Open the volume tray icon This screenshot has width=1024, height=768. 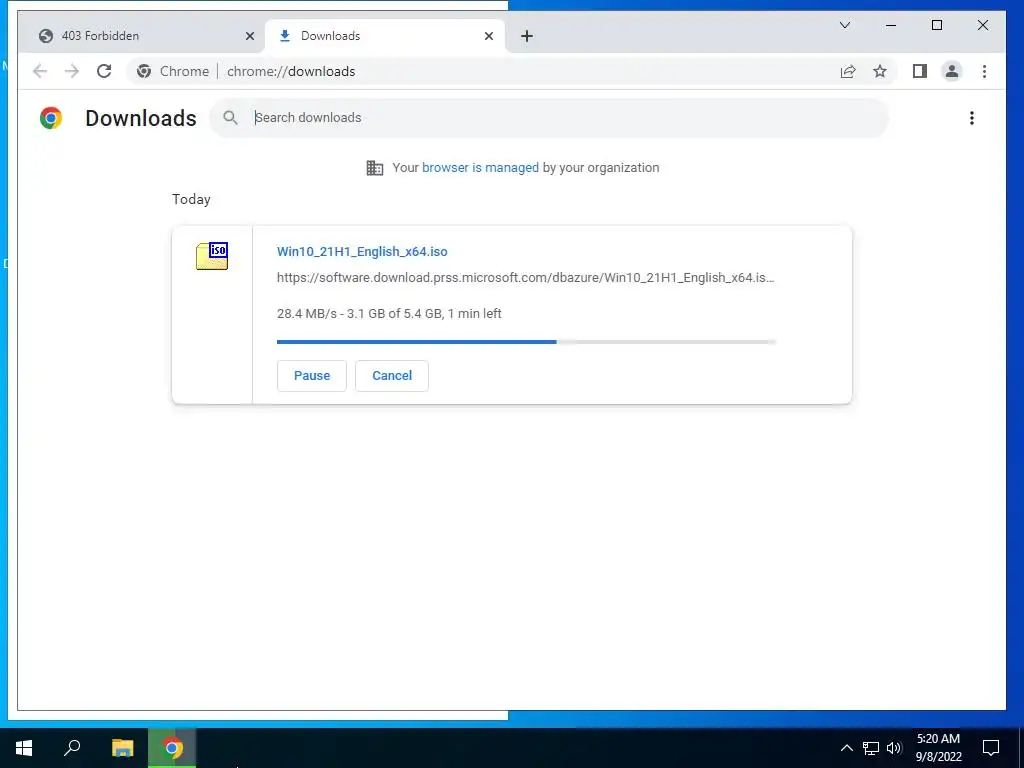tap(894, 748)
